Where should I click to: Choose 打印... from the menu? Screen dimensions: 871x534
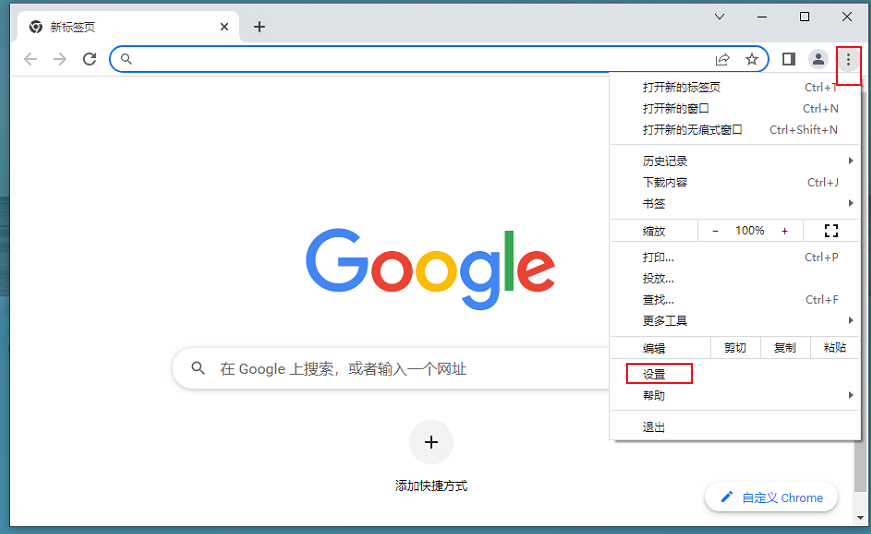point(734,257)
